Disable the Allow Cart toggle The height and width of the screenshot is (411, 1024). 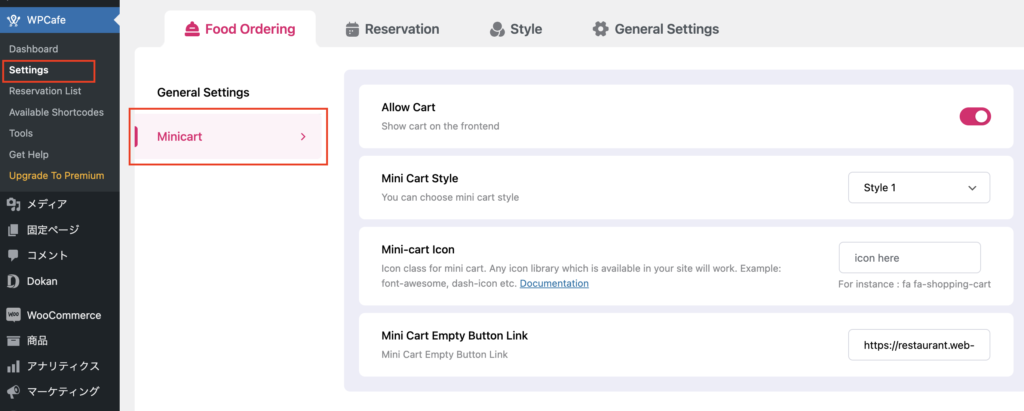point(974,116)
